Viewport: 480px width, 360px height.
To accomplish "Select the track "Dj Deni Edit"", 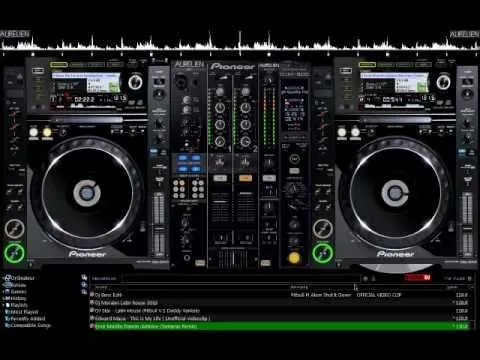I will click(x=108, y=295).
